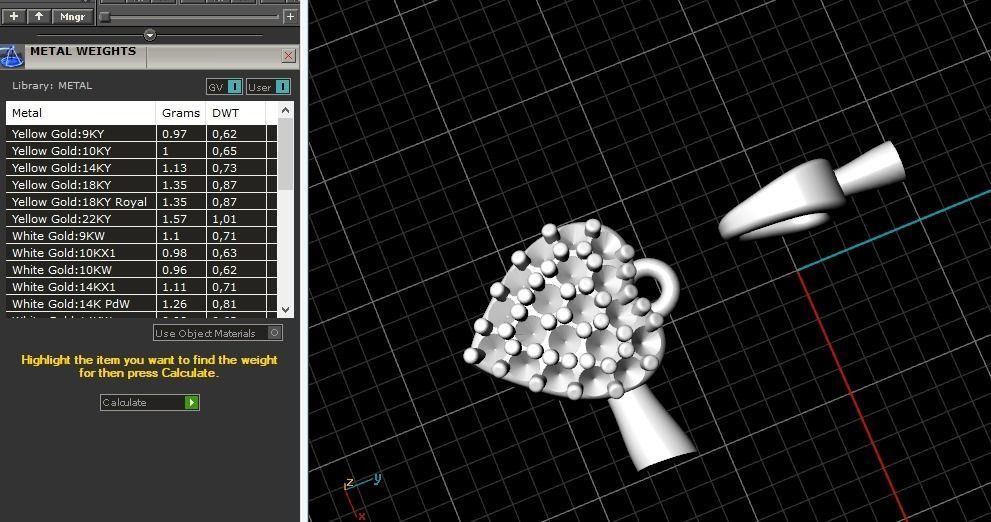Click the DWT column header
991x522 pixels.
point(236,113)
